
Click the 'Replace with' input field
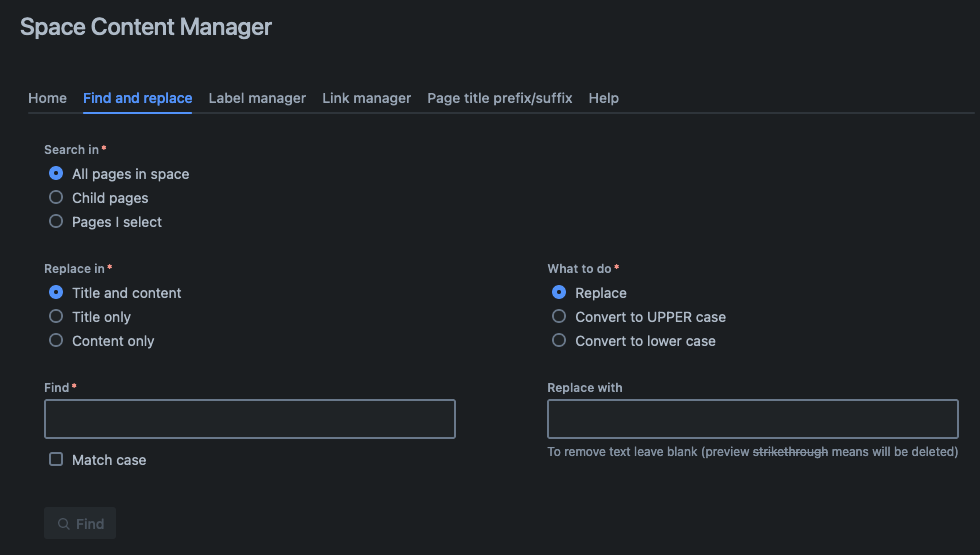coord(752,419)
